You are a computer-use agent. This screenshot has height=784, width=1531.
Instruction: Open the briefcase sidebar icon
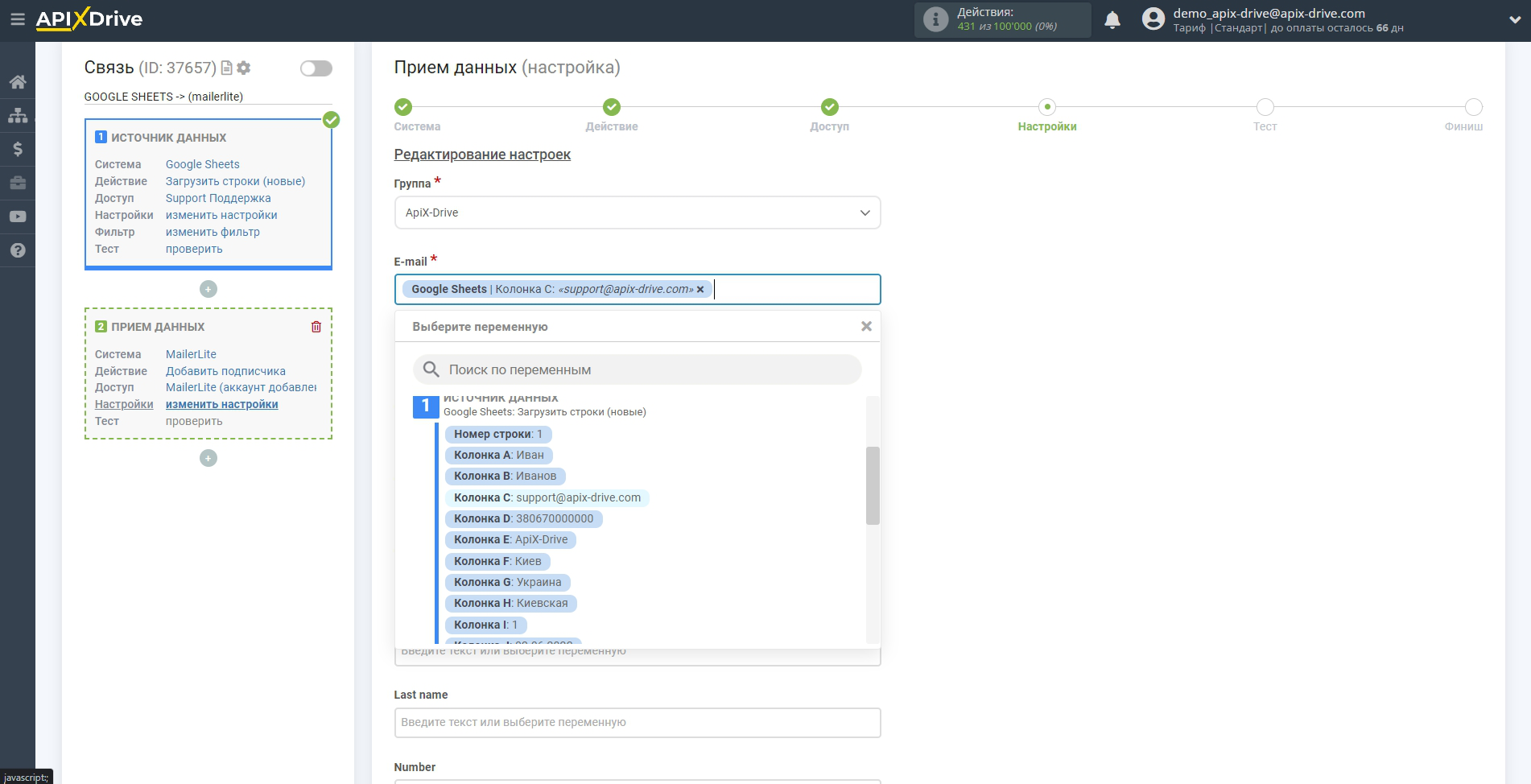18,183
